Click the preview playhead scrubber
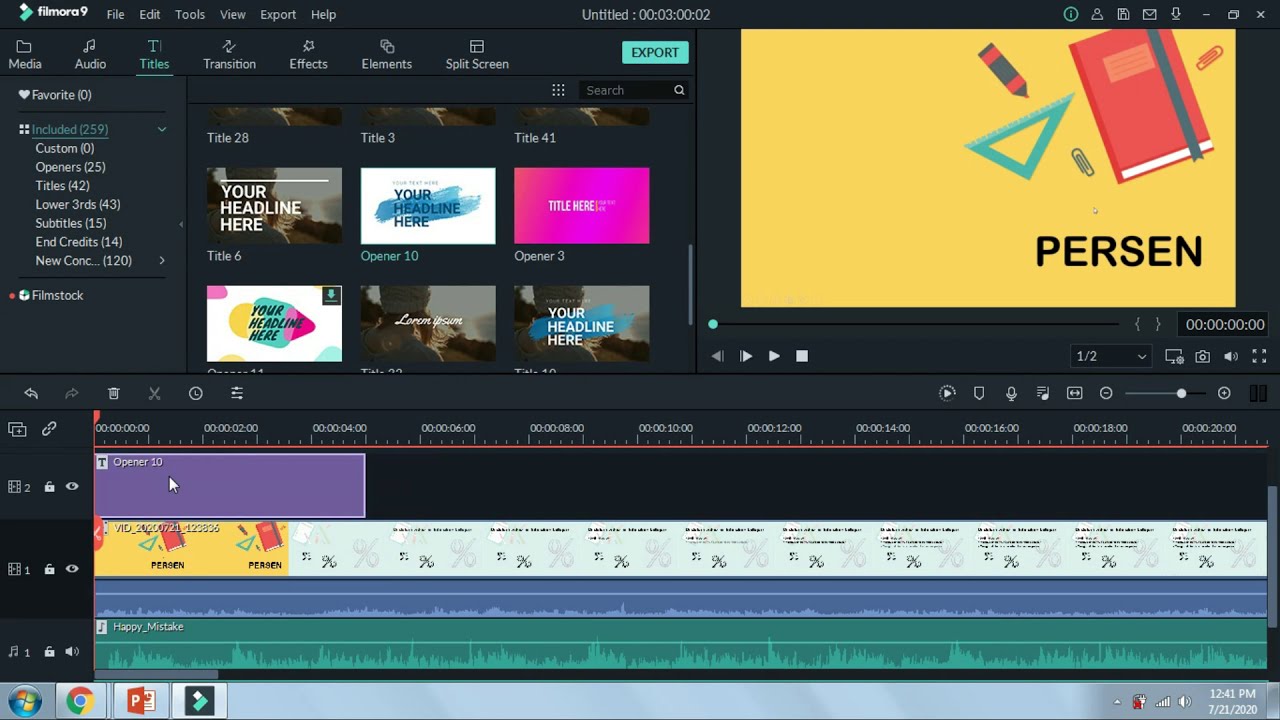 713,324
